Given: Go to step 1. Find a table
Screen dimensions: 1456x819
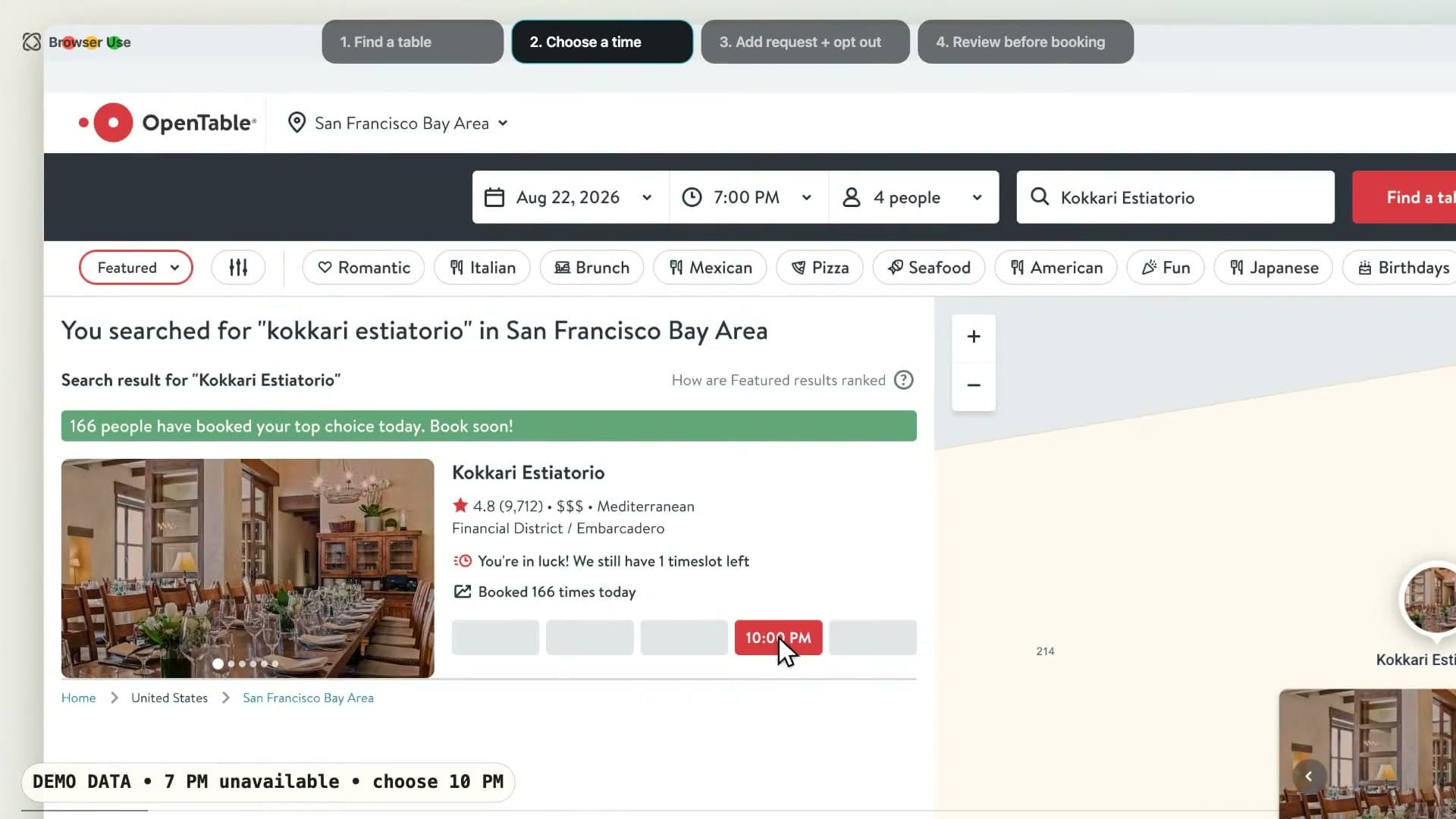Looking at the screenshot, I should pos(413,42).
